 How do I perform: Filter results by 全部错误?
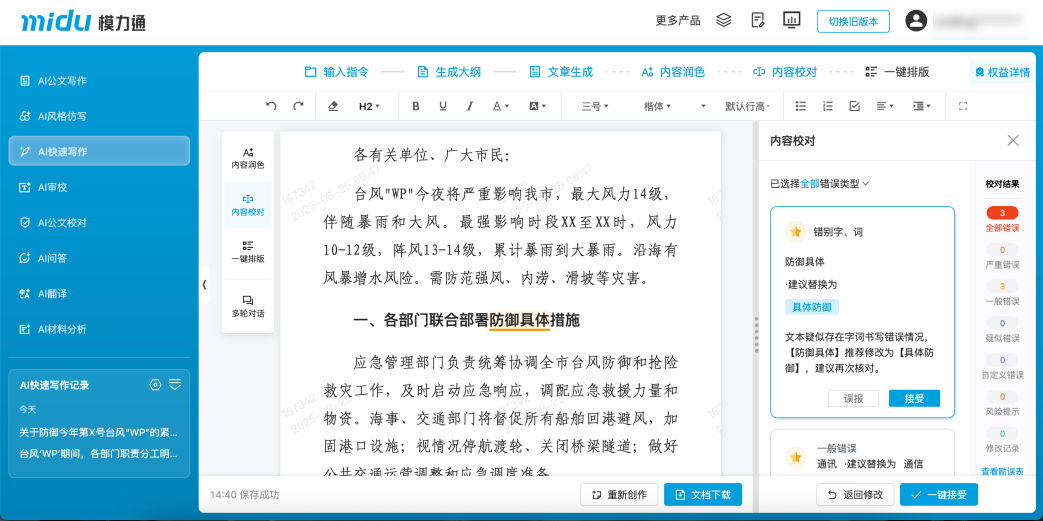coord(1002,220)
